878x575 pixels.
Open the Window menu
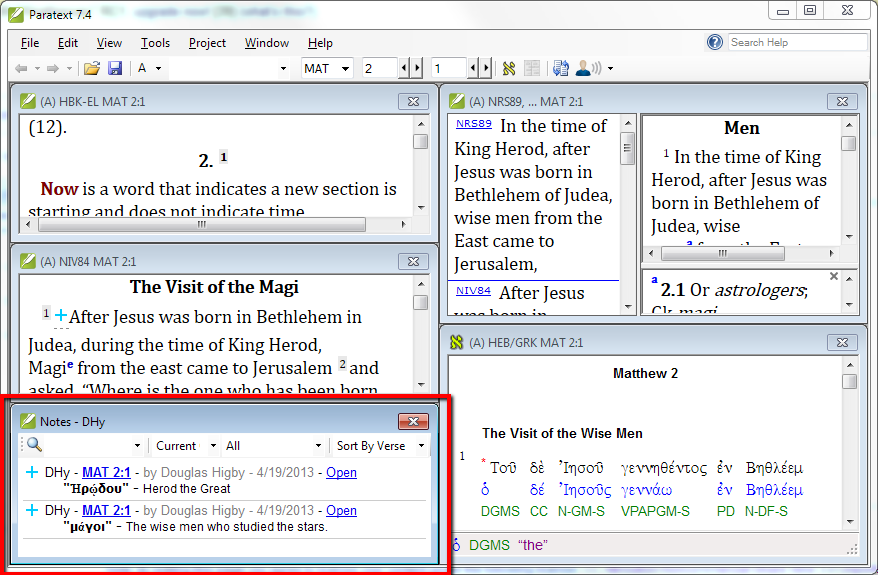click(267, 43)
